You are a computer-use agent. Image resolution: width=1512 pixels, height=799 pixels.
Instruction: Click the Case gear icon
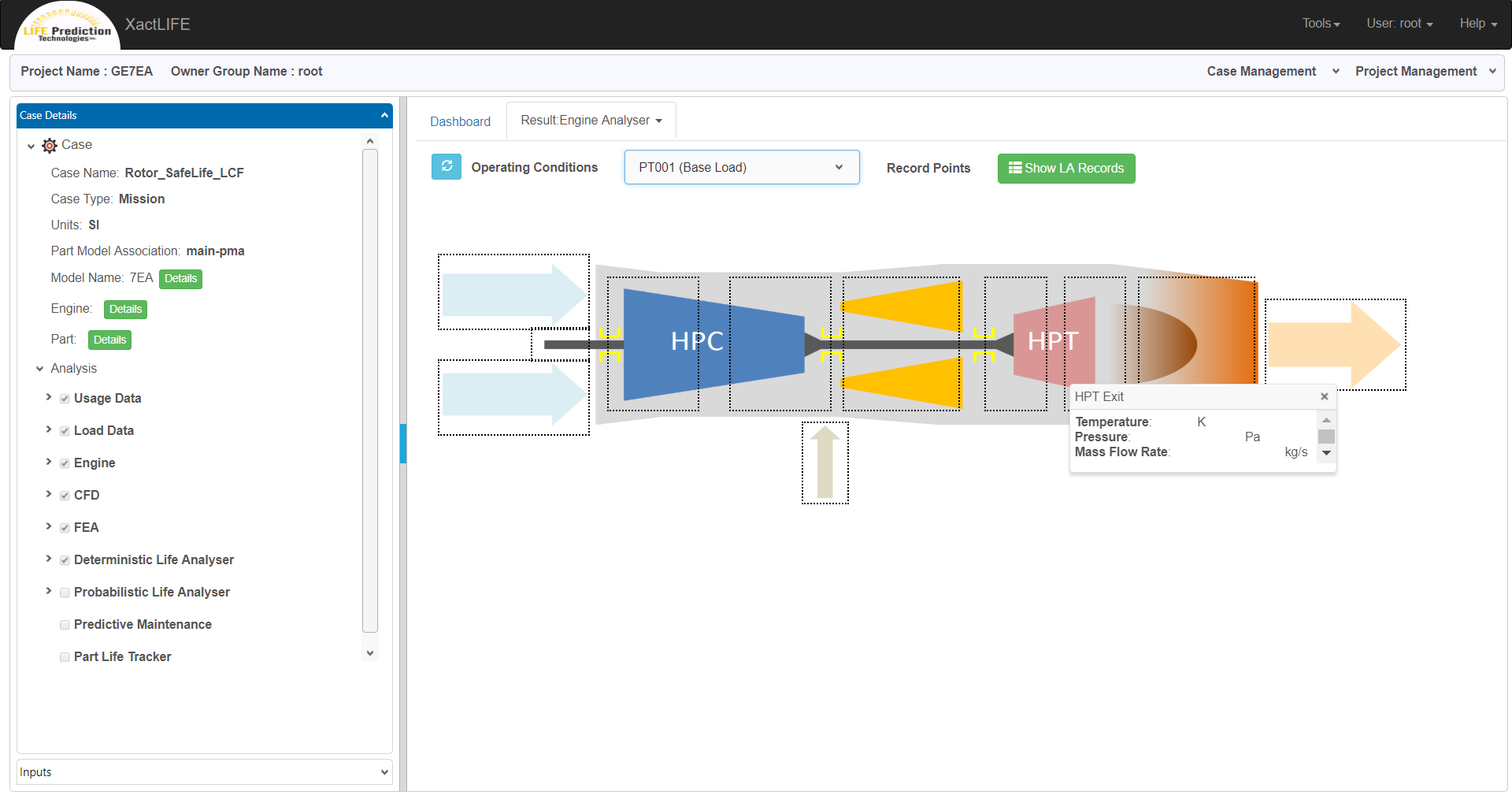50,145
